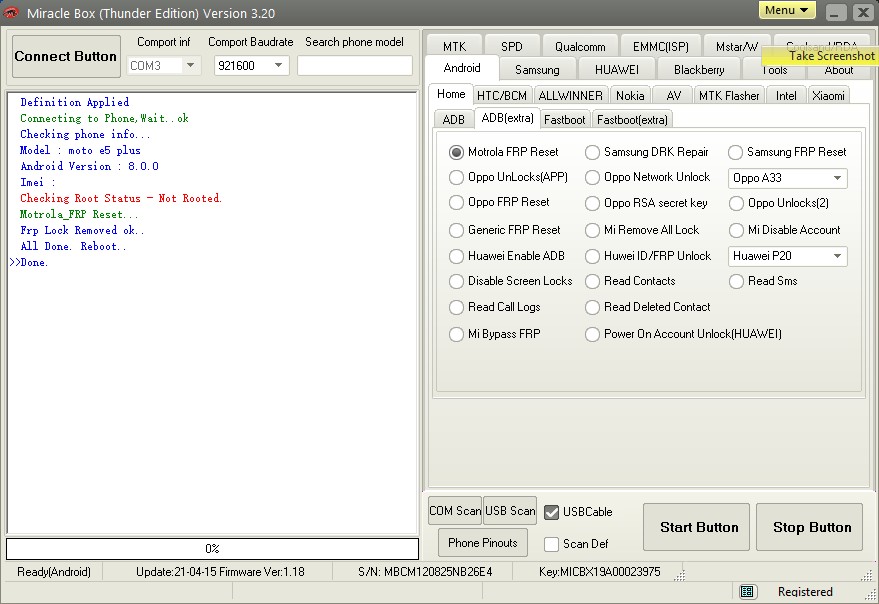Click the Start Button
879x604 pixels.
coord(696,527)
